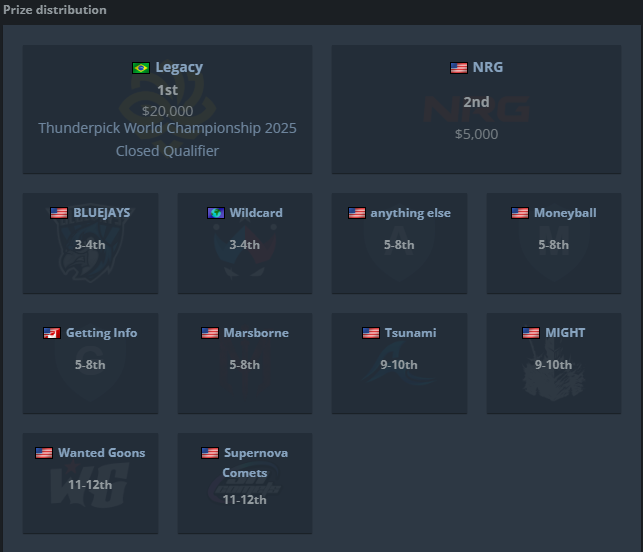Click the 2nd placement text
Viewport: 643px width, 552px height.
477,102
